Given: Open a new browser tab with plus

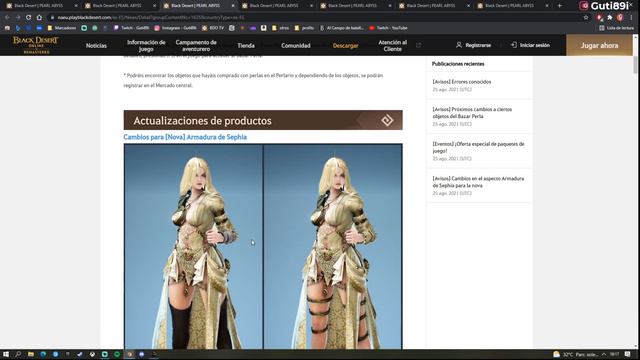Looking at the screenshot, I should pyautogui.click(x=560, y=6).
